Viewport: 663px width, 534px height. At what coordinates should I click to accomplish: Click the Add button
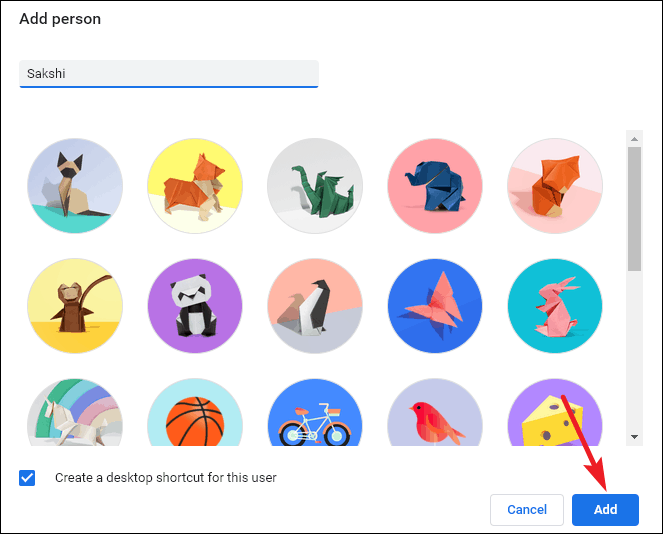pos(605,509)
